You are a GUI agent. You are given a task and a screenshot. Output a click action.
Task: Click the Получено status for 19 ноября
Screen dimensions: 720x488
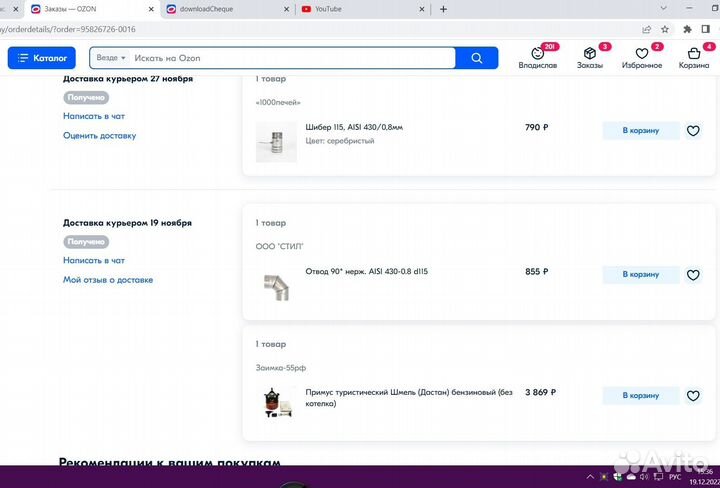click(x=86, y=241)
